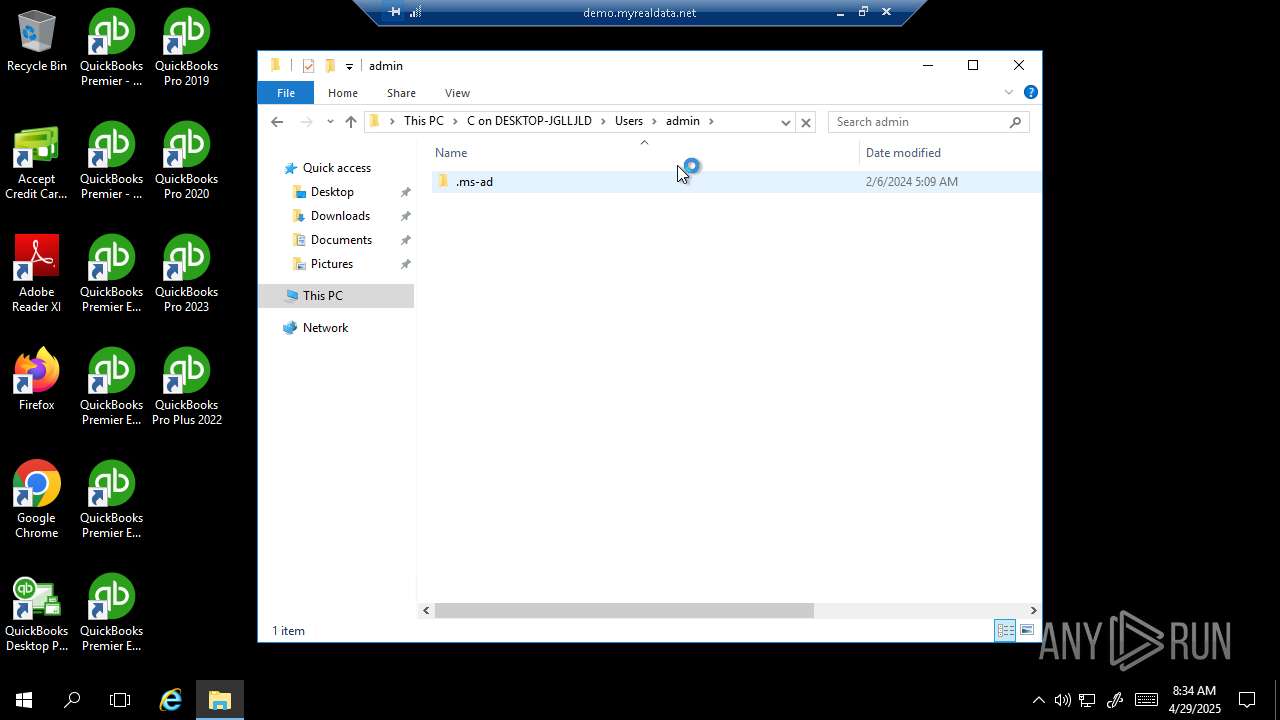The width and height of the screenshot is (1280, 720).
Task: Click the Properties quick access toolbar icon
Action: [308, 66]
